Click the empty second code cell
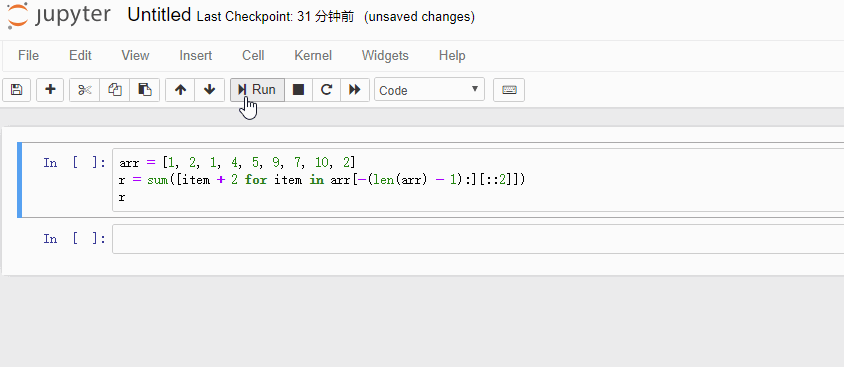844x367 pixels. coord(478,239)
